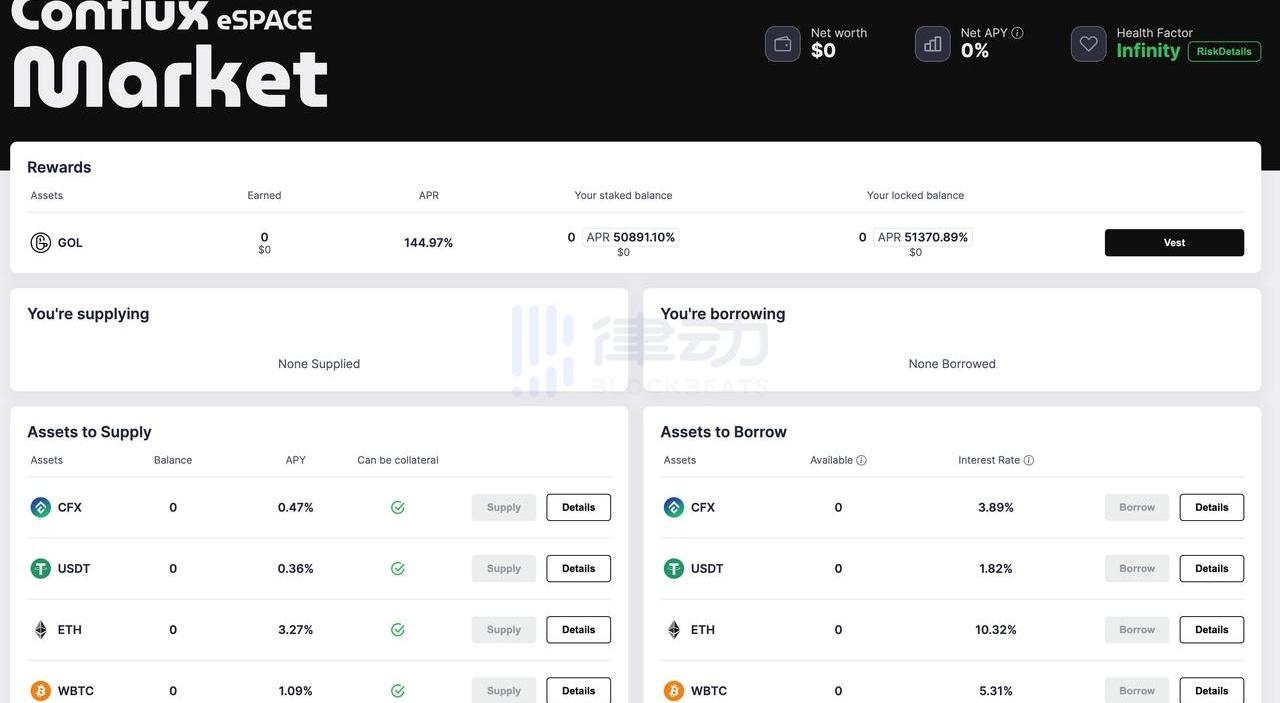Click the CFX icon in Assets to Supply
Screen dimensions: 1280x703
(40, 508)
